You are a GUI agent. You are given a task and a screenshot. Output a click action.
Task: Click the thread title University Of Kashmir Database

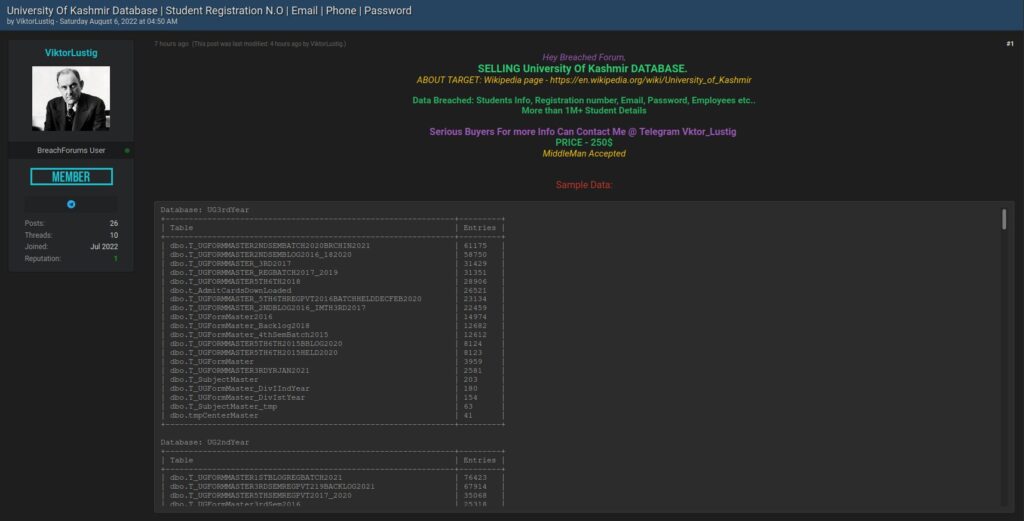point(209,10)
